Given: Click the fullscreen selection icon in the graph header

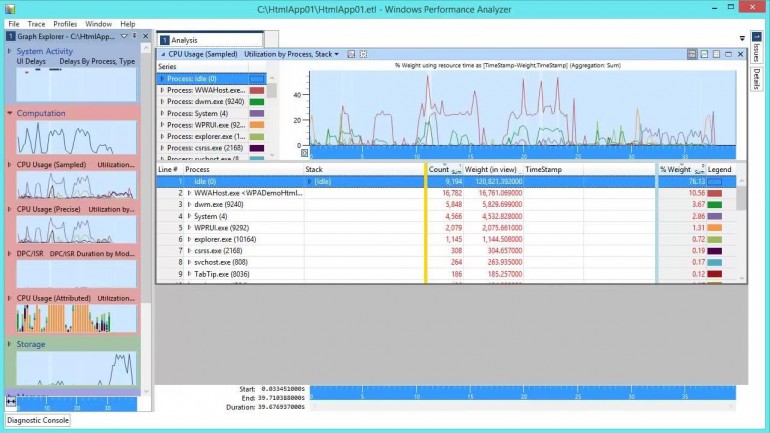Looking at the screenshot, I should click(x=363, y=54).
